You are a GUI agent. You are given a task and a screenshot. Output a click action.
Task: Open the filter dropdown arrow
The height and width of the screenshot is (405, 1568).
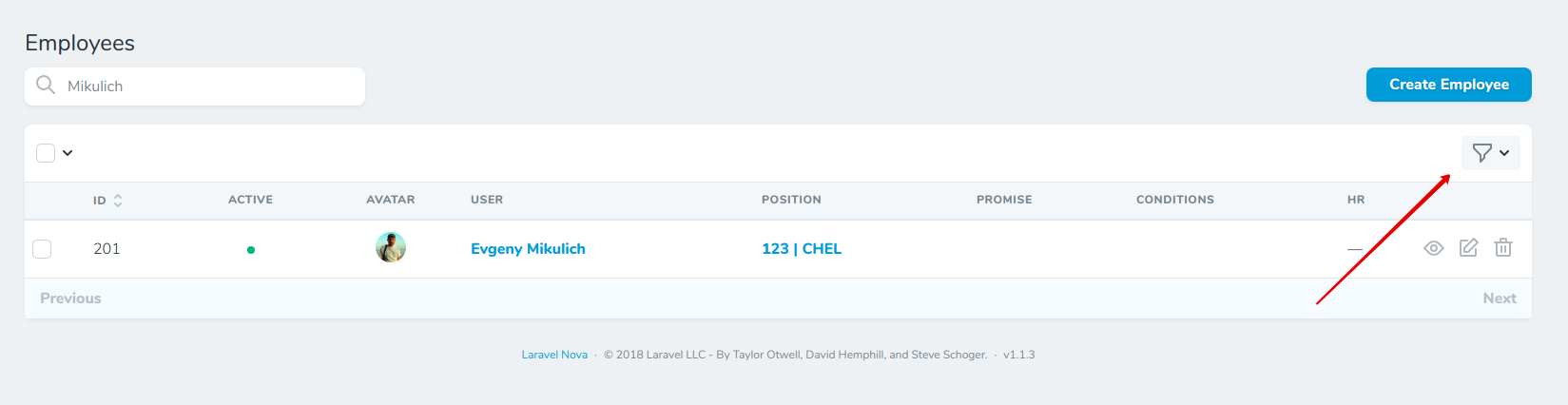coord(1504,153)
